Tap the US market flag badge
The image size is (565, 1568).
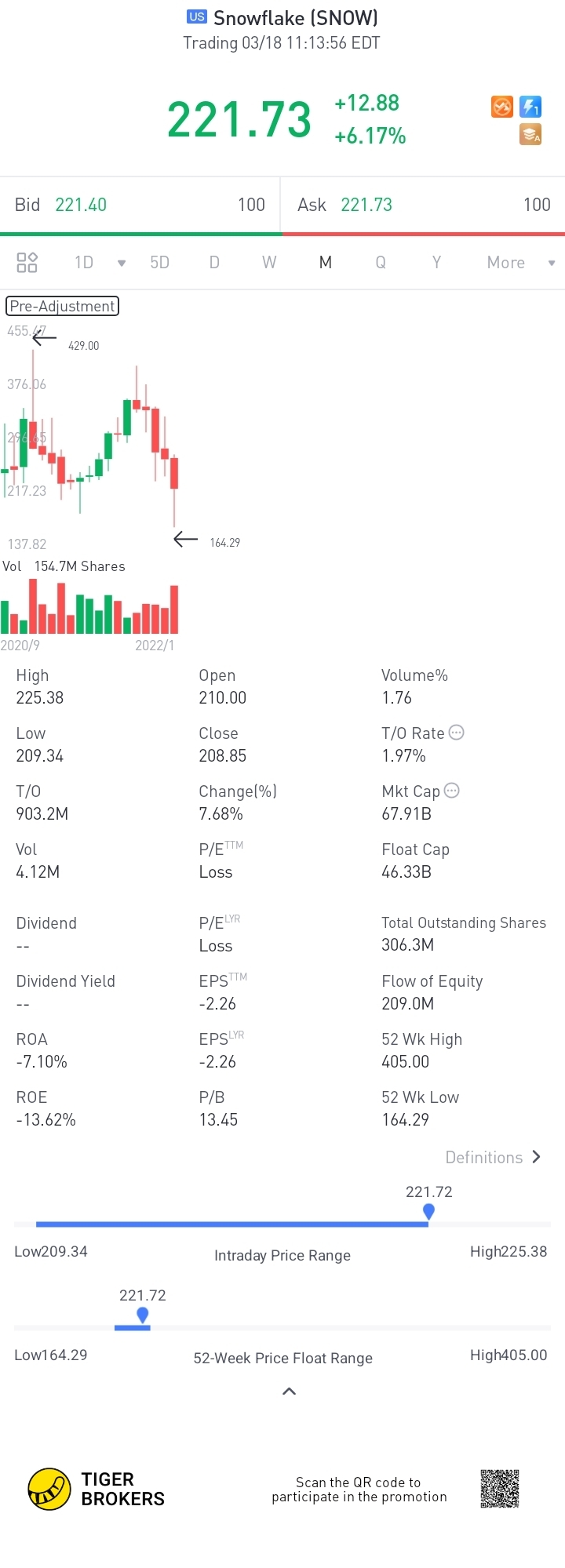pos(197,16)
